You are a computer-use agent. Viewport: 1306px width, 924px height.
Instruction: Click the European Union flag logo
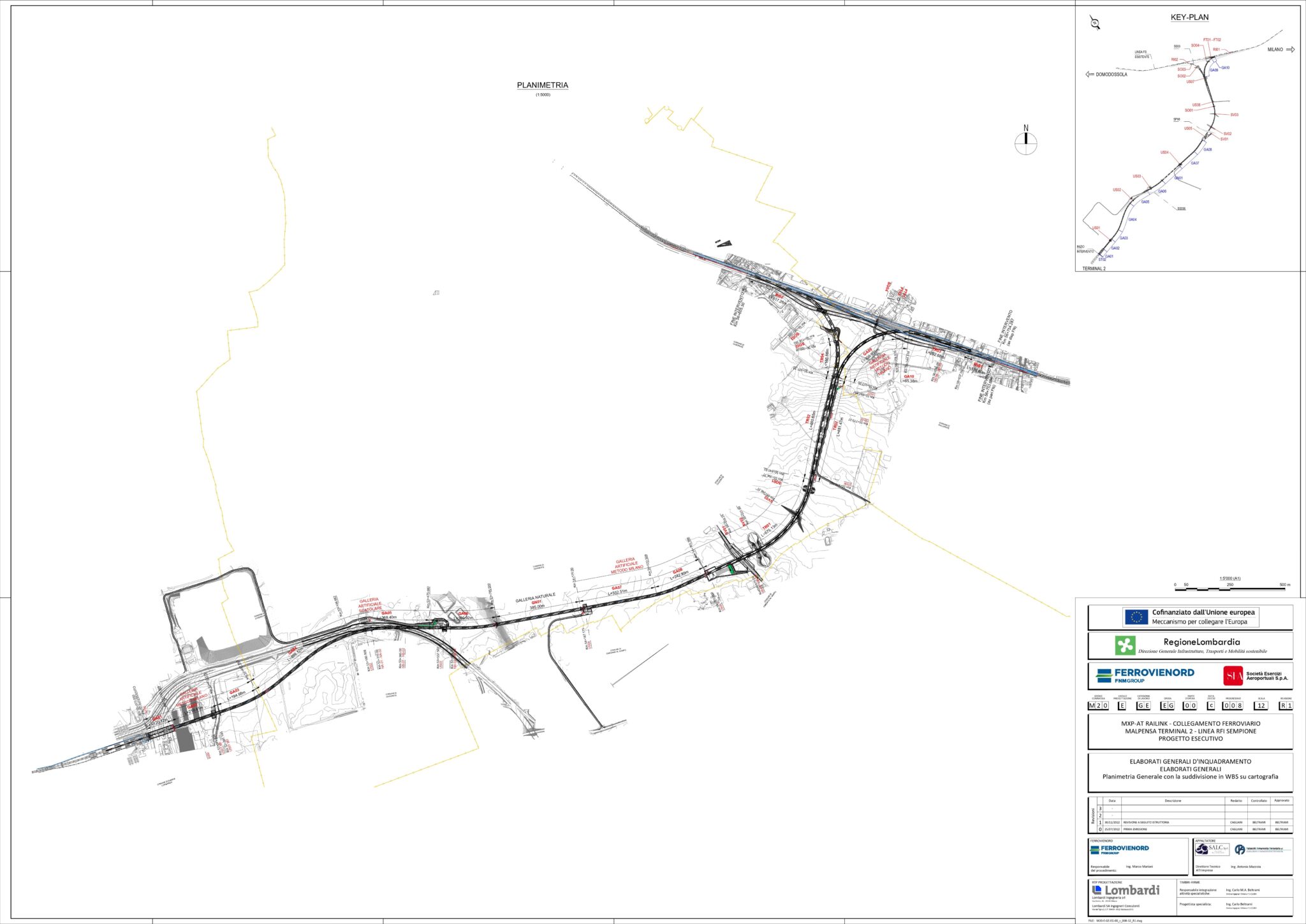(1136, 617)
